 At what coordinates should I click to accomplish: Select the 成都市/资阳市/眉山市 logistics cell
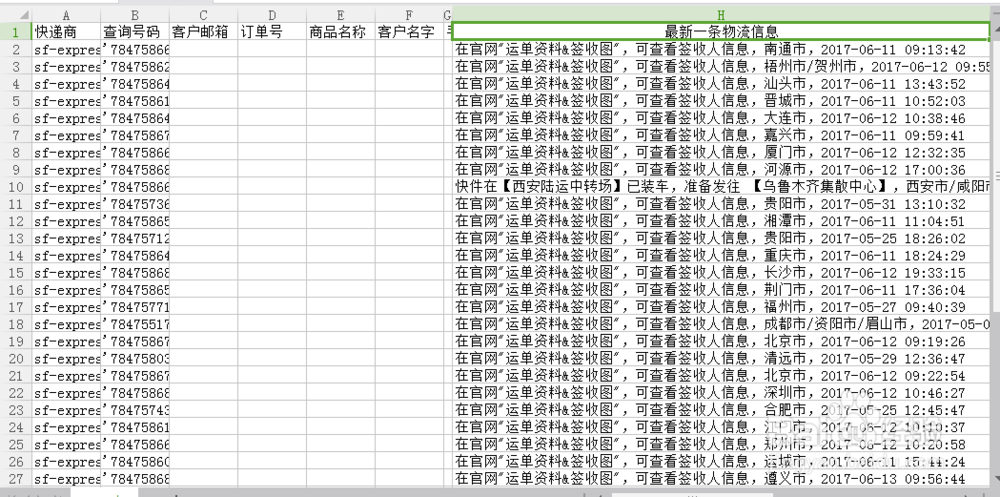721,325
